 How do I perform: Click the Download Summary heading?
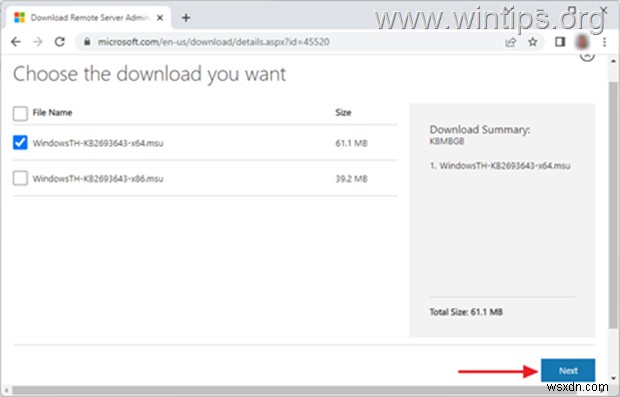(480, 130)
